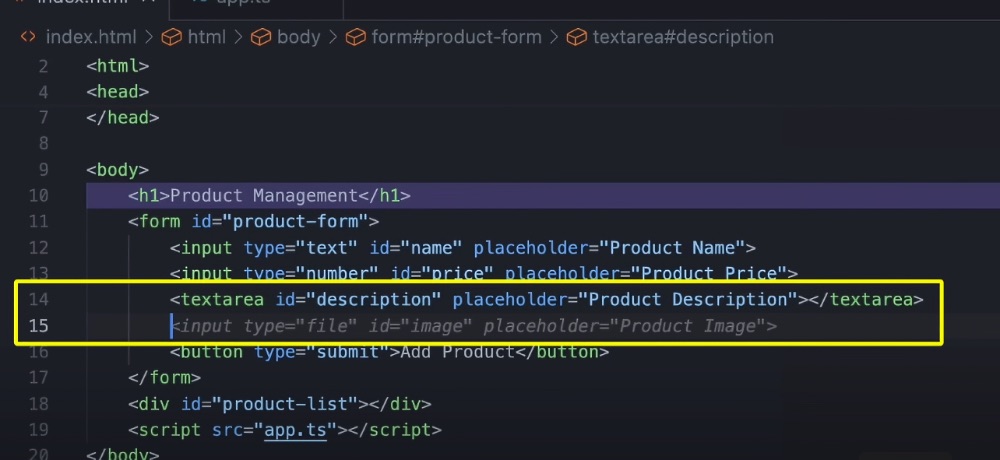Viewport: 1000px width, 460px height.
Task: Click the closing </h1> tag
Action: (384, 196)
